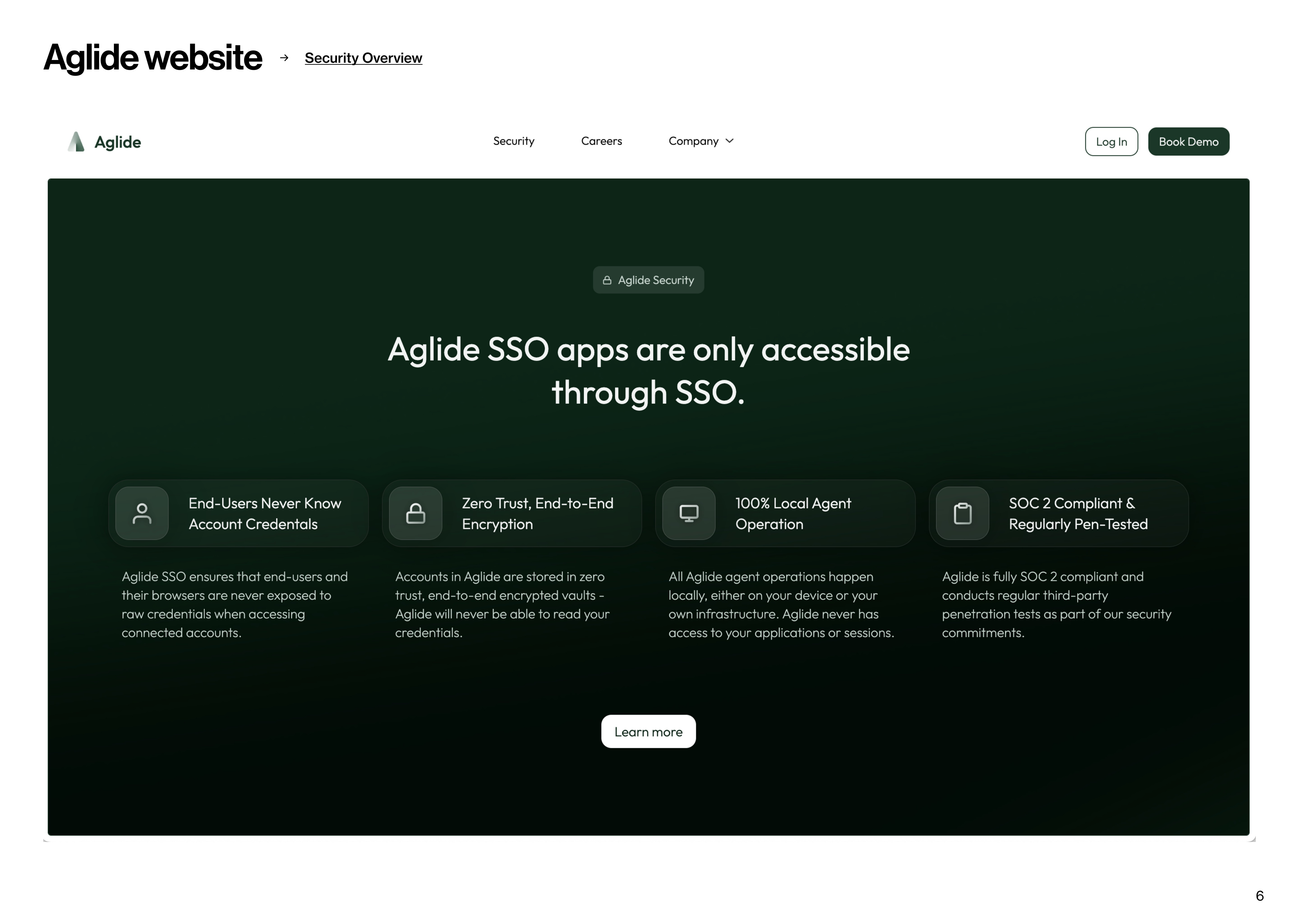Click the Aglide brand name text
This screenshot has width=1299, height=924.
tap(118, 142)
